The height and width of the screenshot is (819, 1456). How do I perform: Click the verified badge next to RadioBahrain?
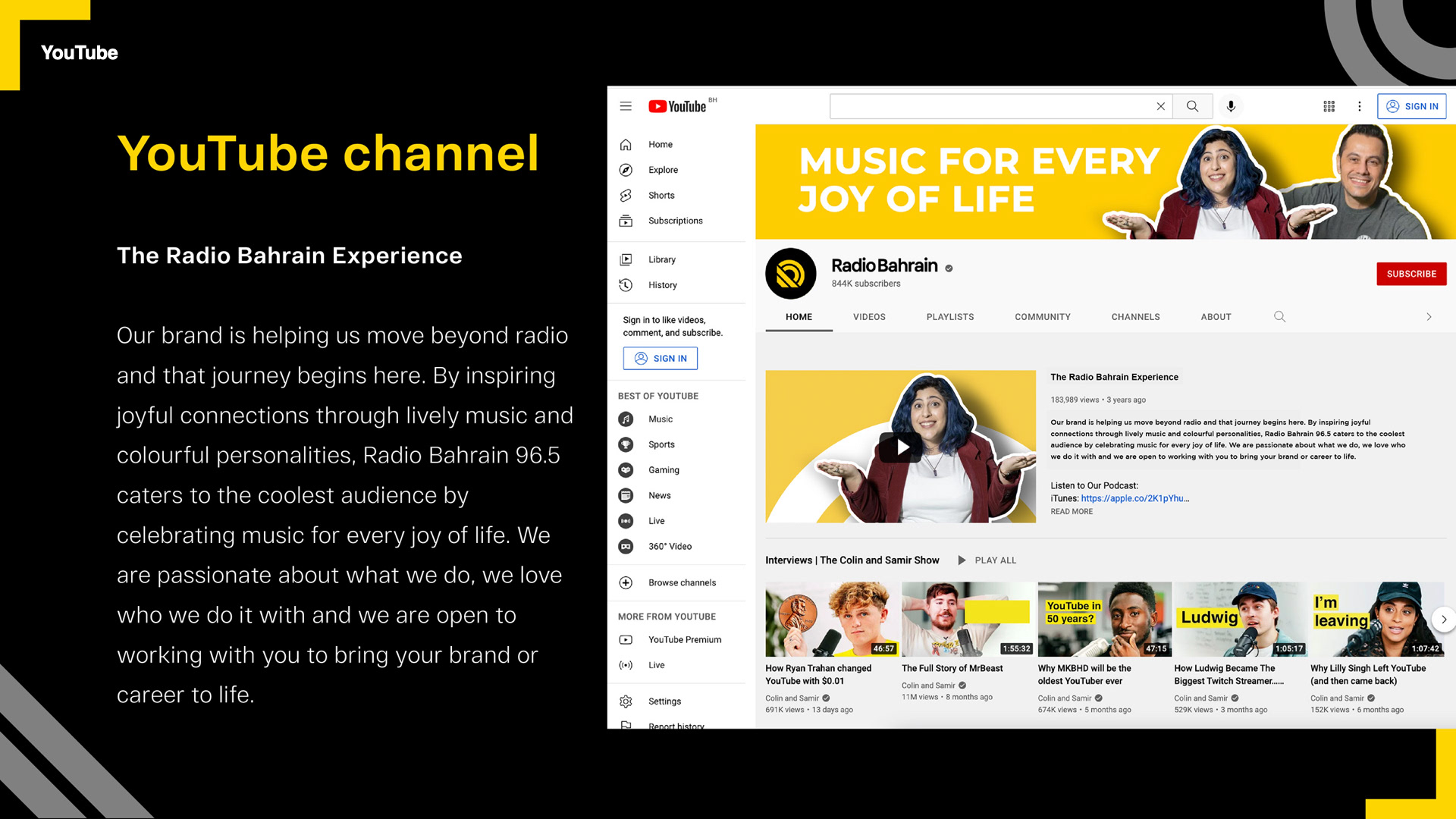(949, 268)
